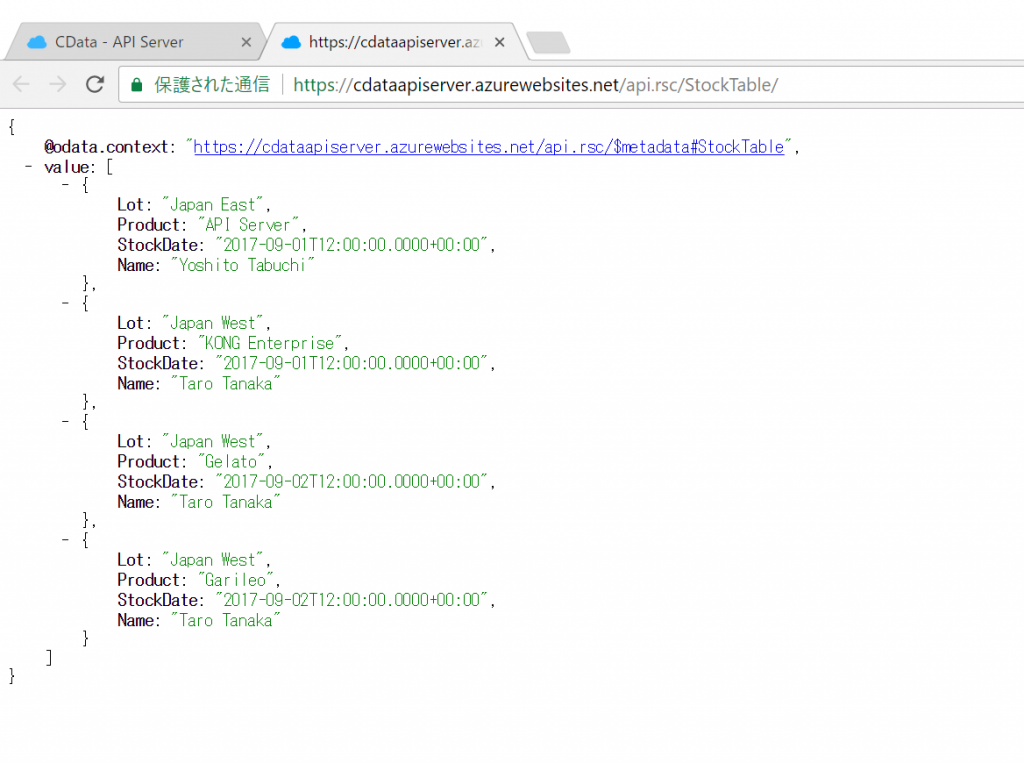
Task: Click StockDate value of Gelato record
Action: (x=352, y=482)
